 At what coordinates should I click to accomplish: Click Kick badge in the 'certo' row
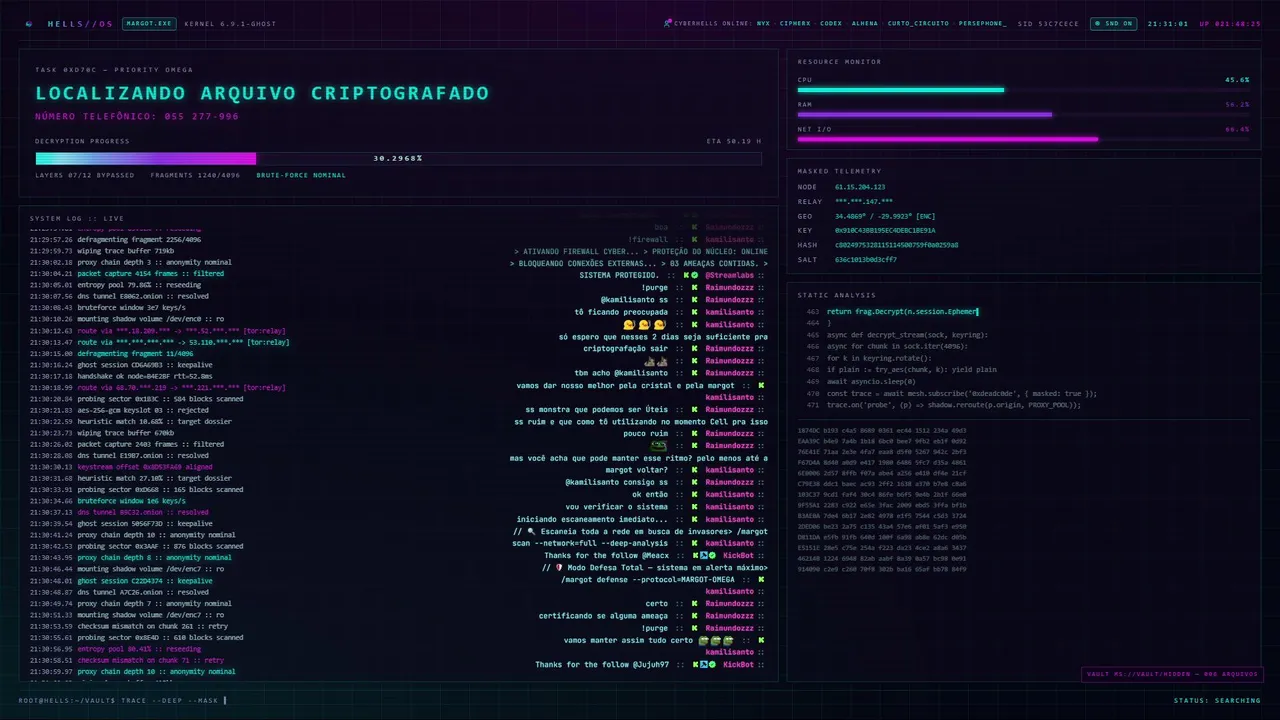[694, 604]
